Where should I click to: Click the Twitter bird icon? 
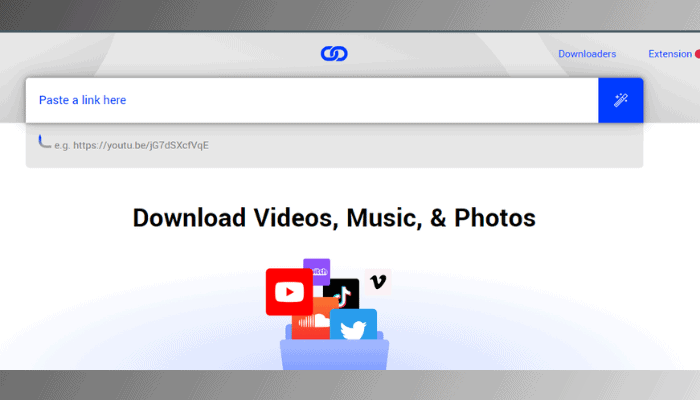(353, 325)
